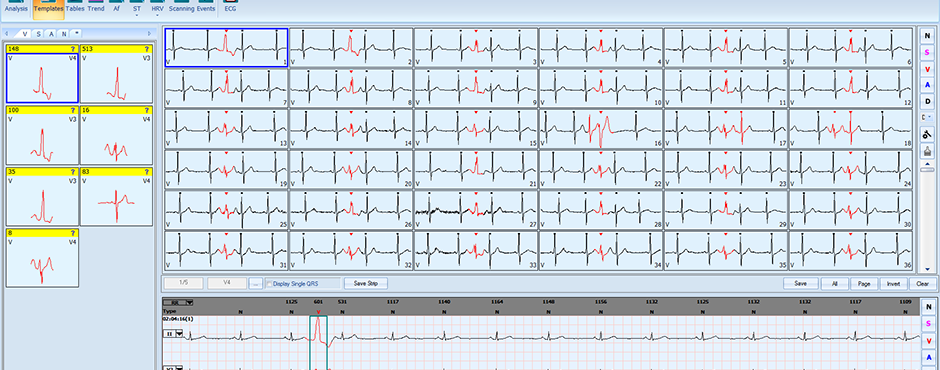The image size is (940, 370).
Task: Select the template thumbnail with 513 beats
Action: [116, 75]
